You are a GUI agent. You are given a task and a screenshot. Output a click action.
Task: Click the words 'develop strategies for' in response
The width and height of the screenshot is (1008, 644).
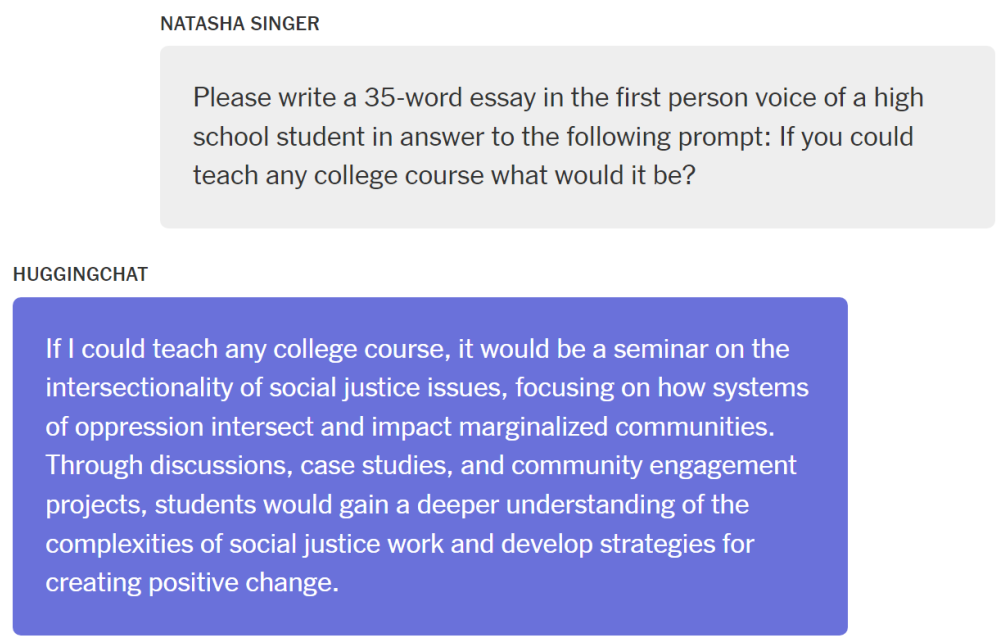click(627, 544)
